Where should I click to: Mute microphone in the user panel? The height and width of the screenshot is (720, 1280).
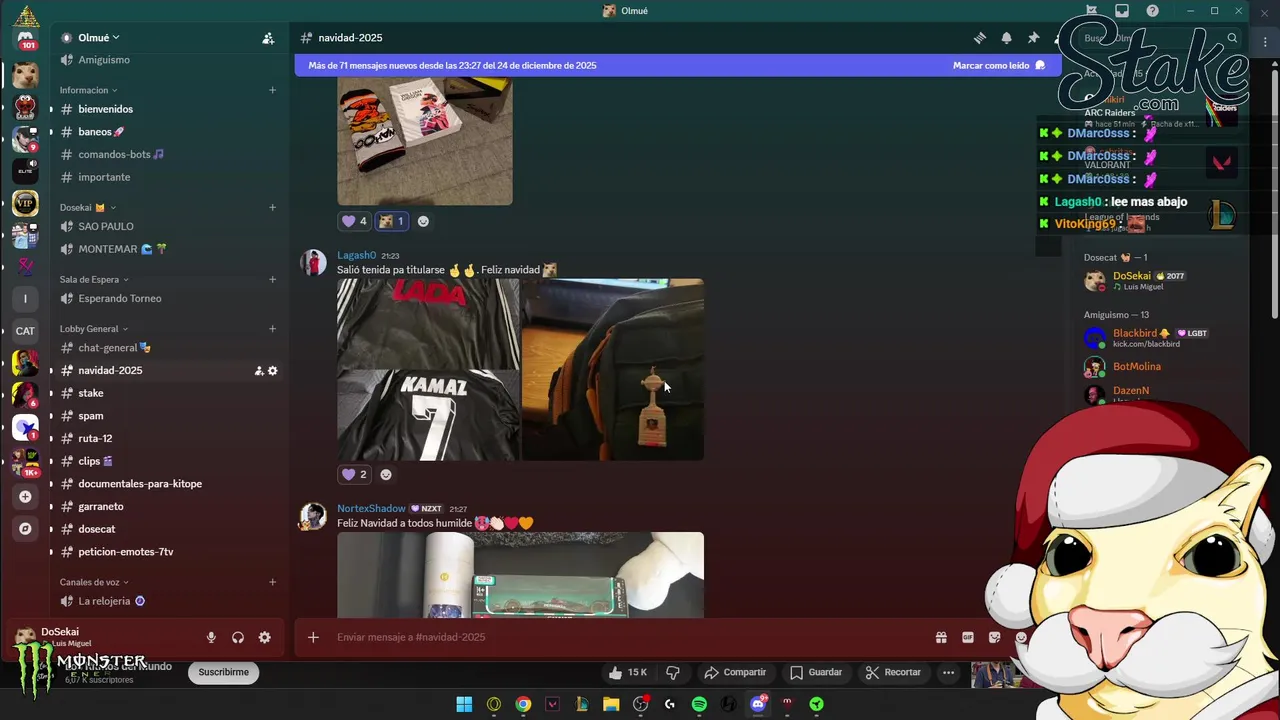[x=211, y=638]
